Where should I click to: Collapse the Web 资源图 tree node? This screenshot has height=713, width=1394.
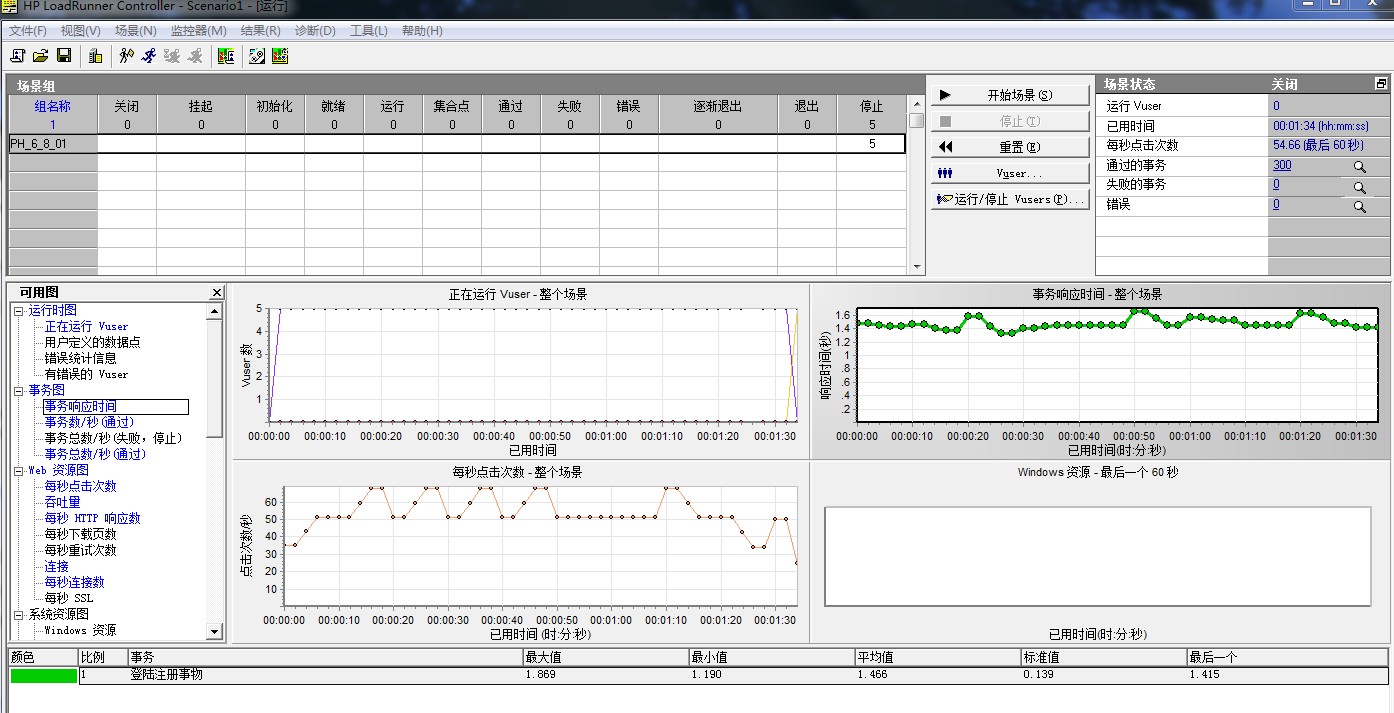19,471
